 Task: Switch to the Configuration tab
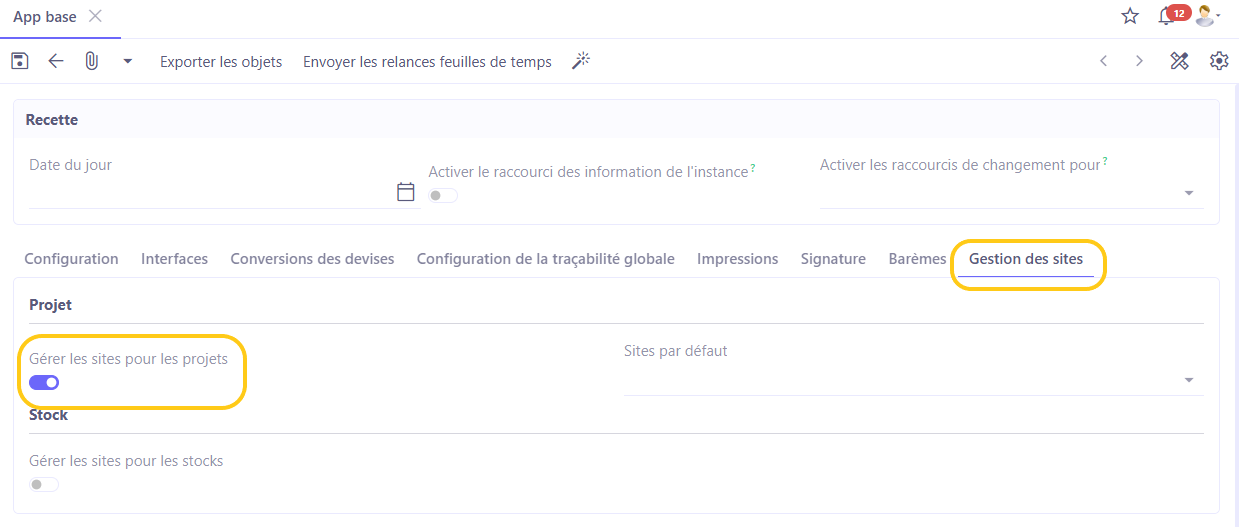72,259
